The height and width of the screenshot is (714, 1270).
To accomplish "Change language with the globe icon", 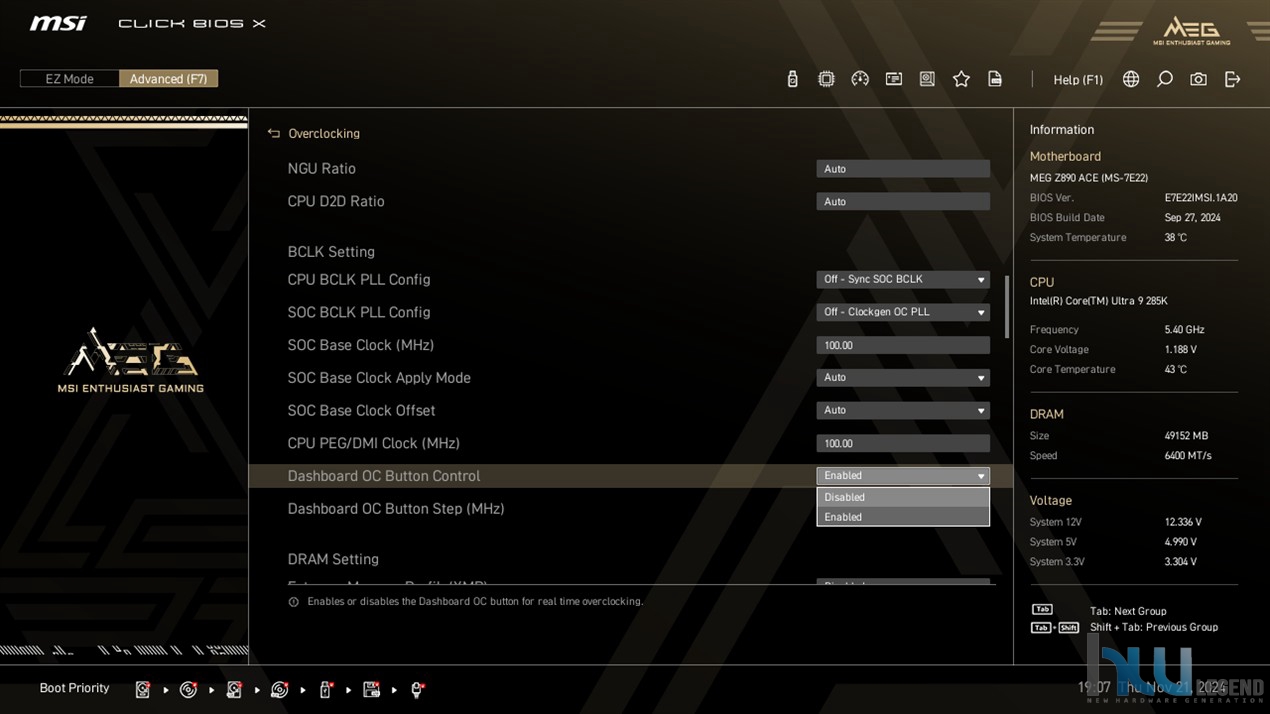I will 1131,79.
